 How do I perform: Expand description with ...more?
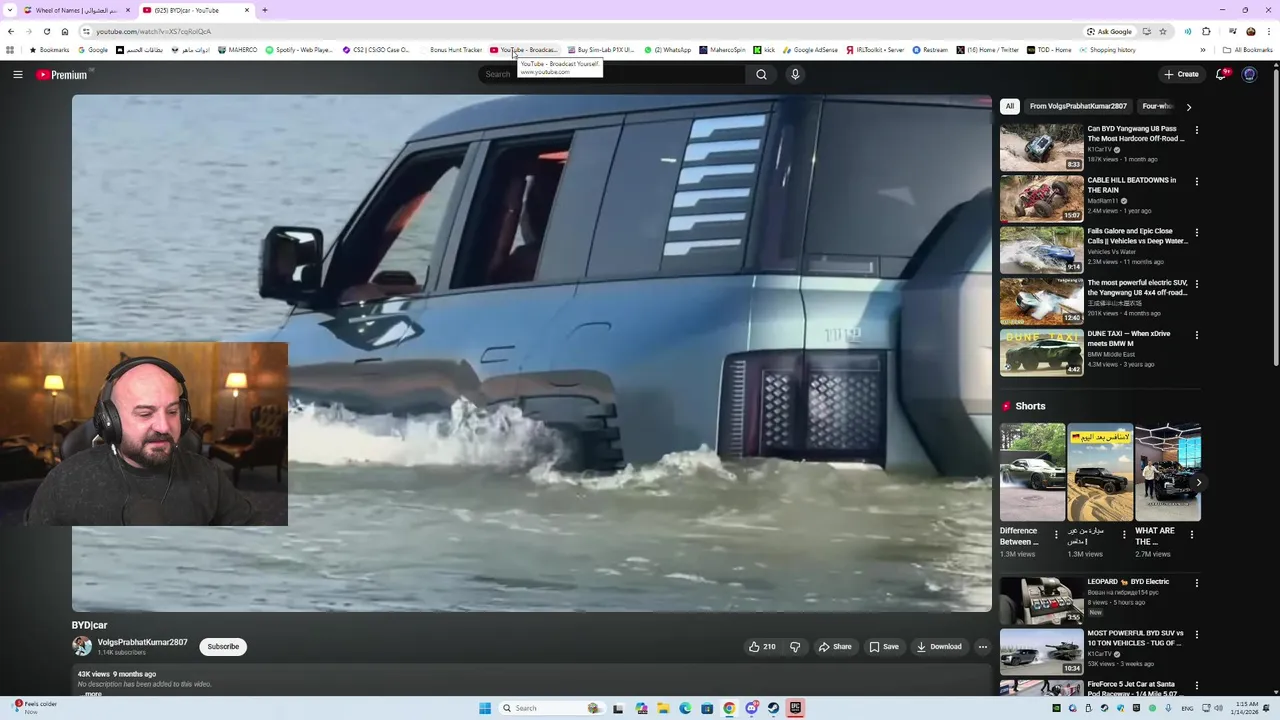(x=93, y=693)
